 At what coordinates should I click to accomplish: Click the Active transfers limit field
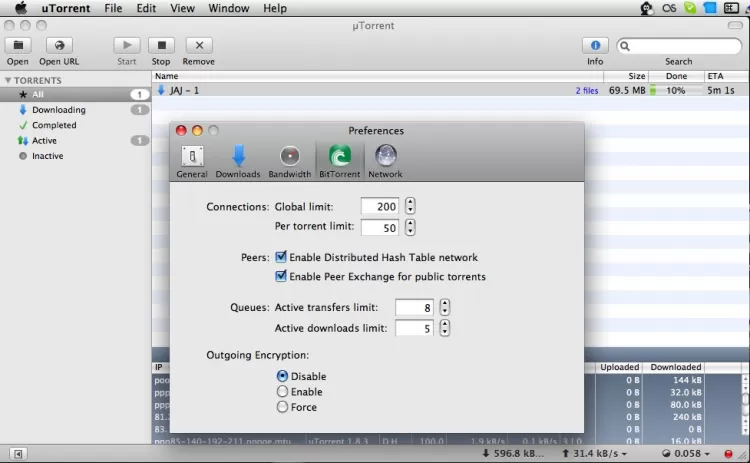coord(414,308)
